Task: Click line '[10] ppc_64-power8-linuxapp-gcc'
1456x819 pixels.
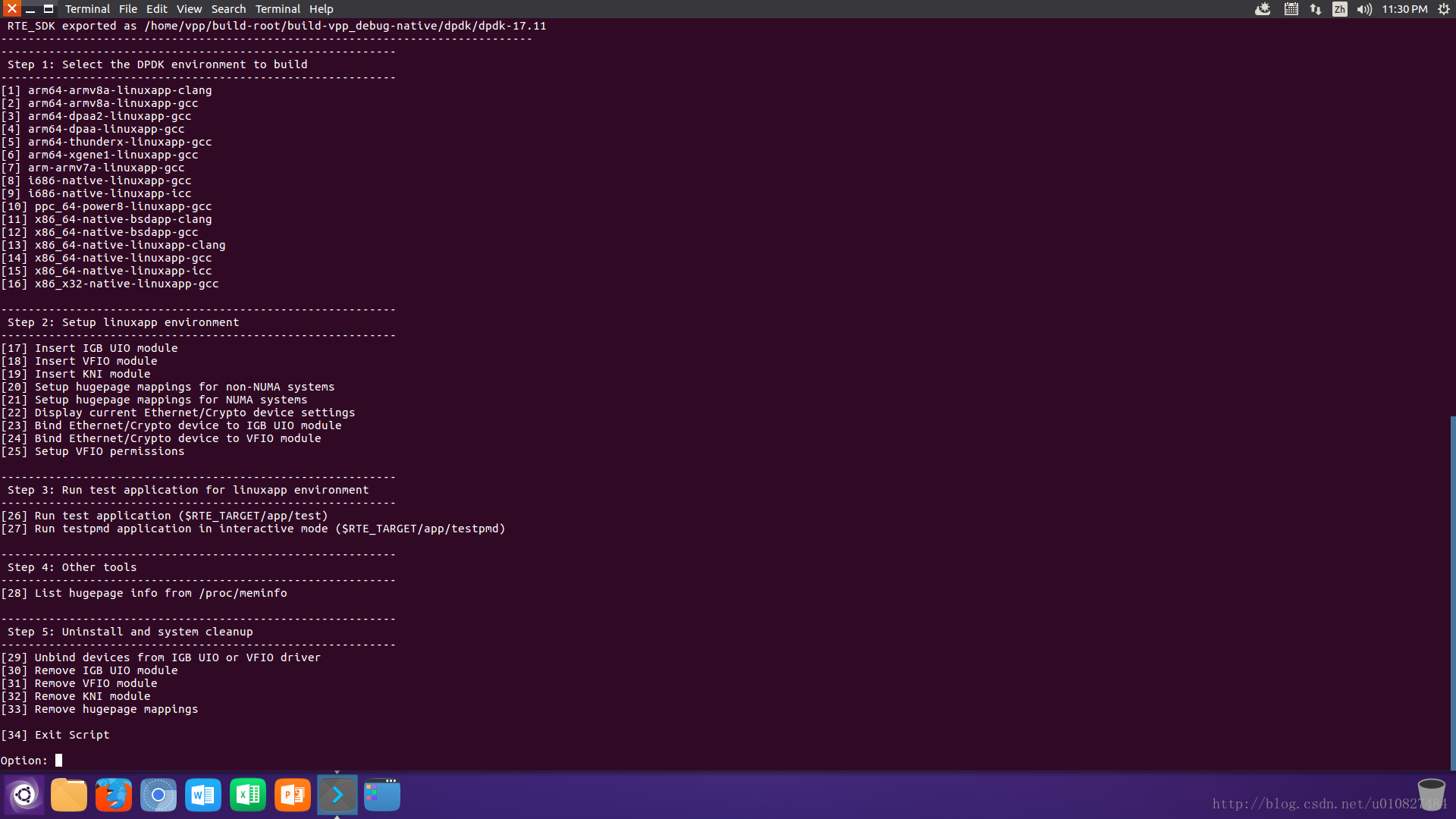Action: pos(106,206)
